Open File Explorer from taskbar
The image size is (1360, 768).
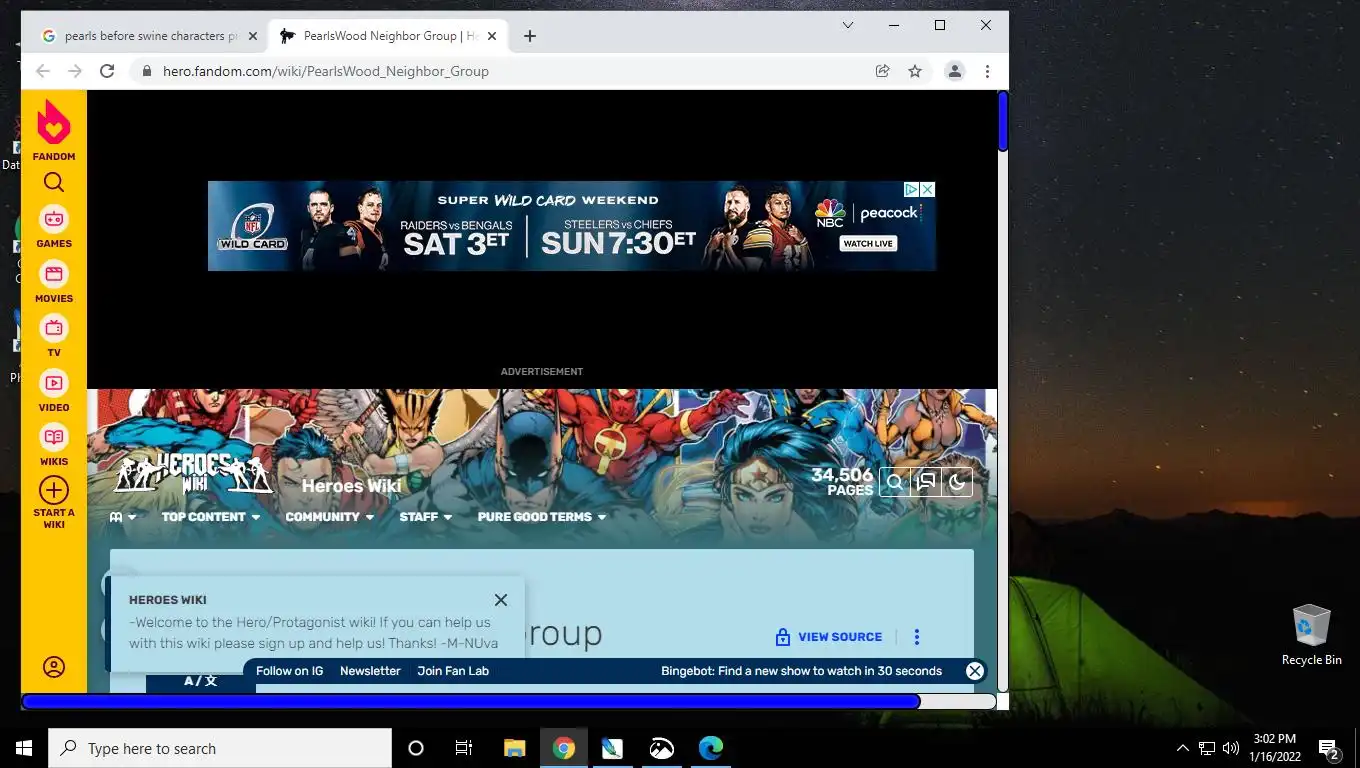(515, 748)
